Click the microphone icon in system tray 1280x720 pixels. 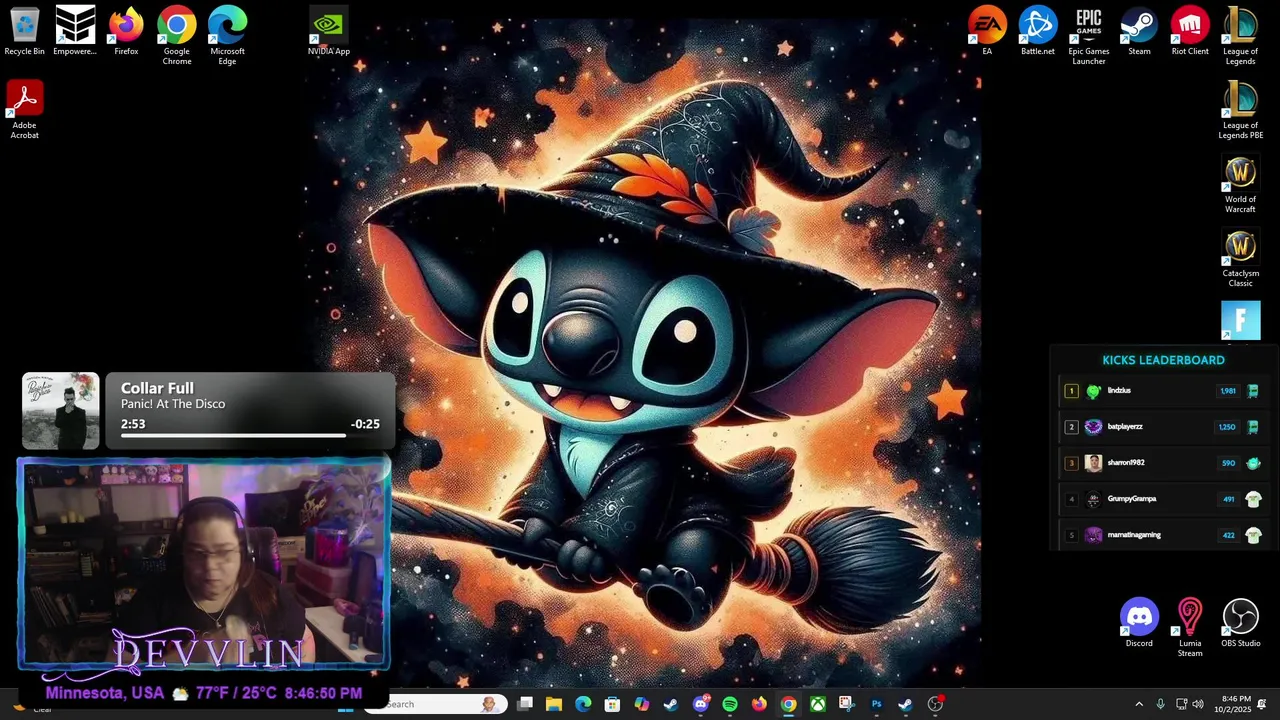(1160, 704)
